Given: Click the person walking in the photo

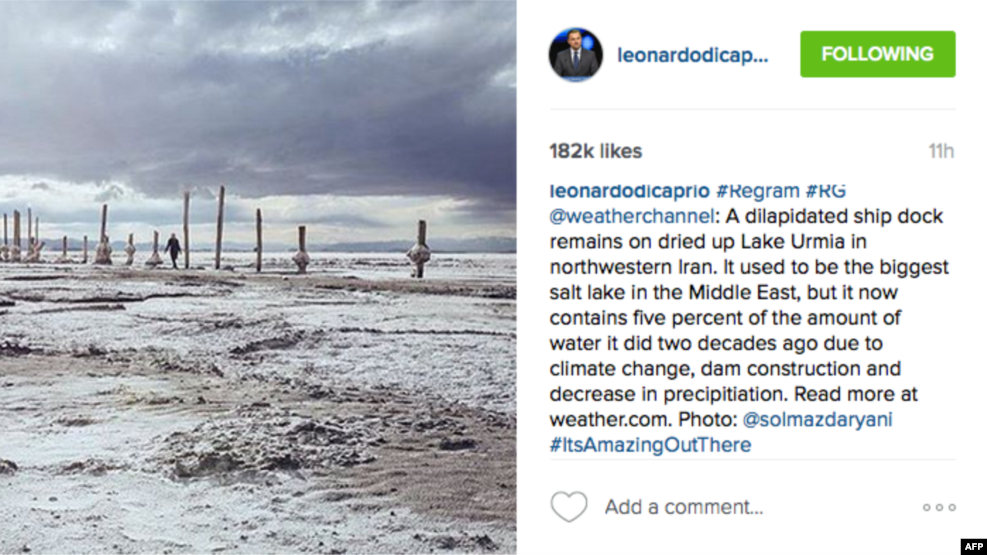Looking at the screenshot, I should [x=173, y=249].
